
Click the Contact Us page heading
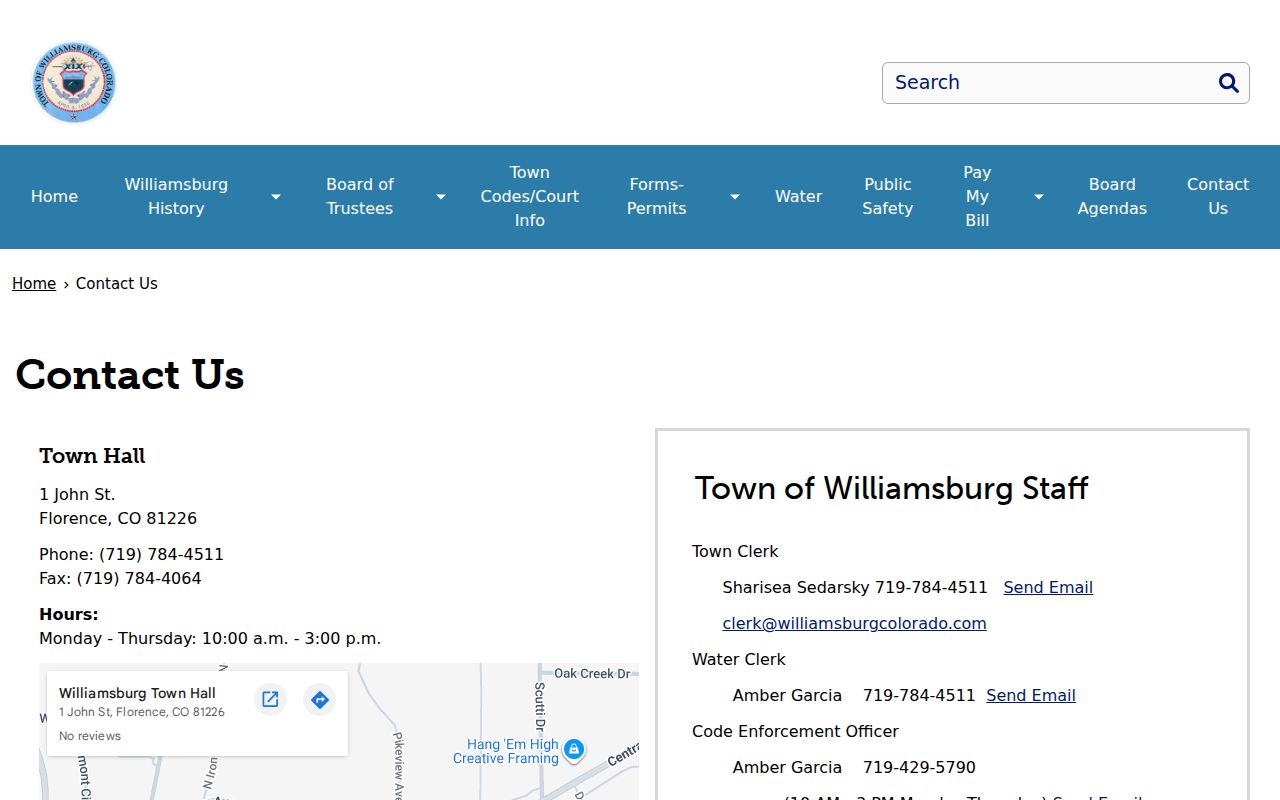point(130,375)
